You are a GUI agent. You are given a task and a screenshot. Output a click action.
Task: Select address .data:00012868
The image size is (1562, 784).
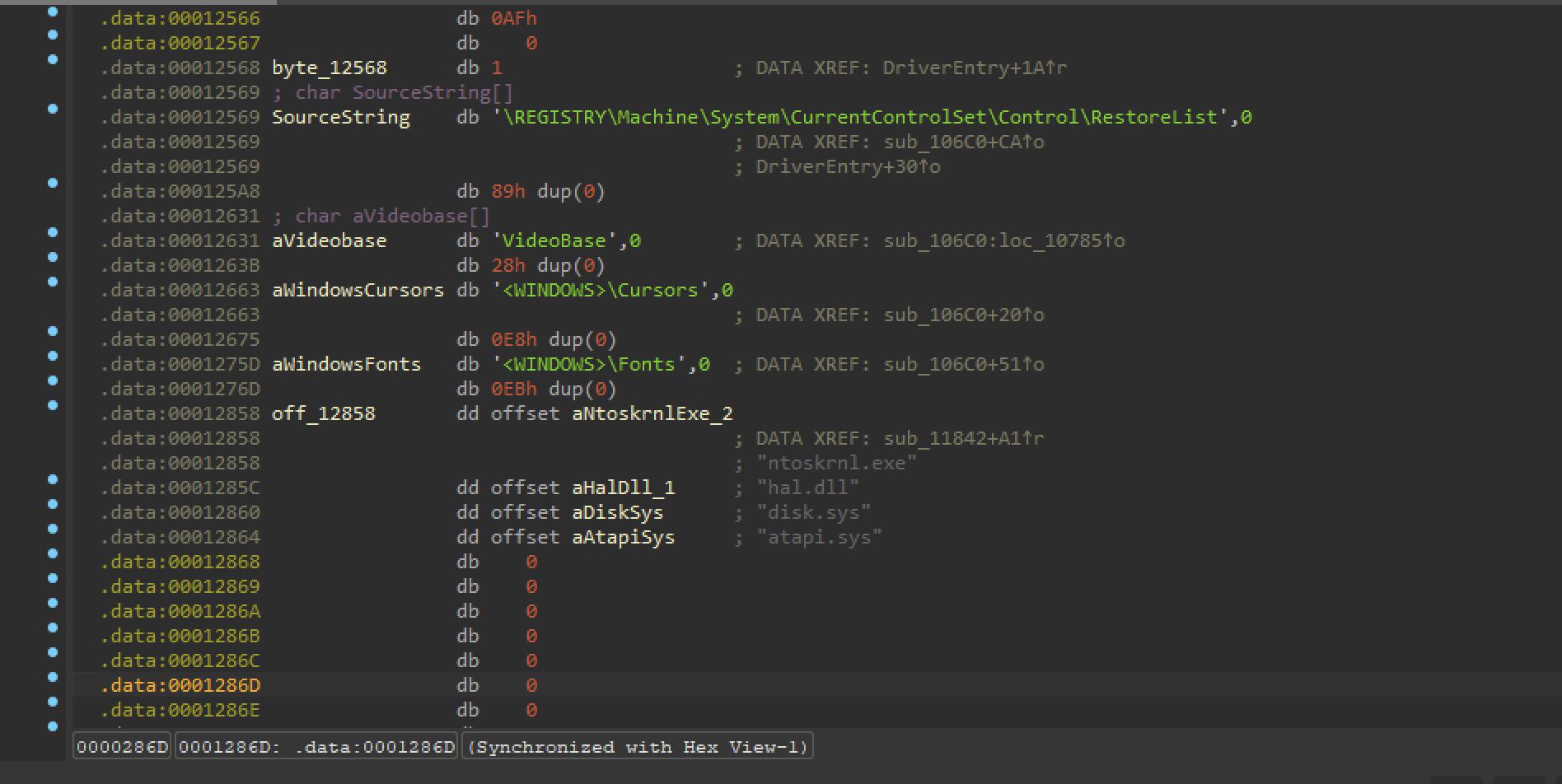[180, 562]
